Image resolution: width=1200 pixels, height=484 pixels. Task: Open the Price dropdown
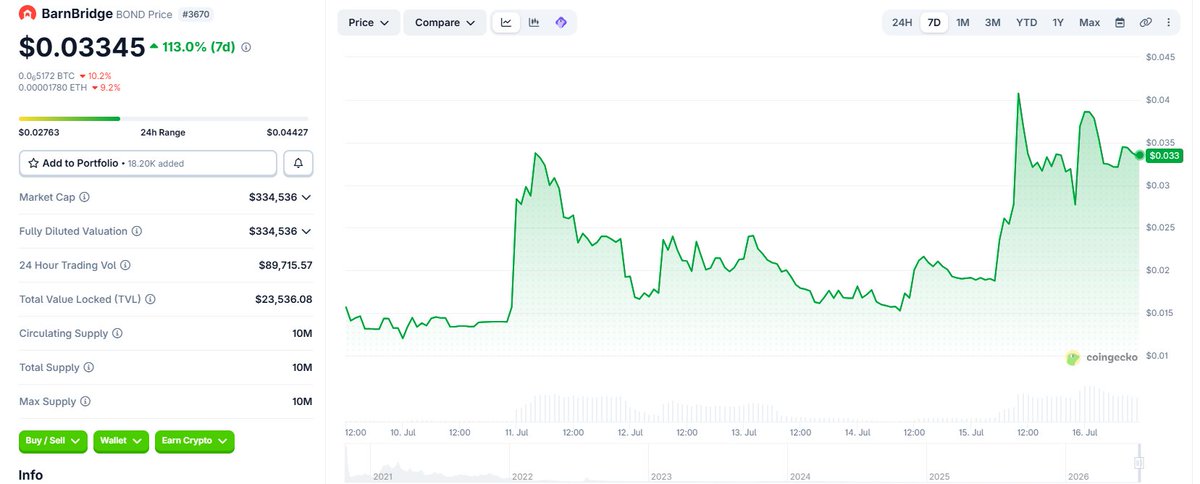click(368, 22)
